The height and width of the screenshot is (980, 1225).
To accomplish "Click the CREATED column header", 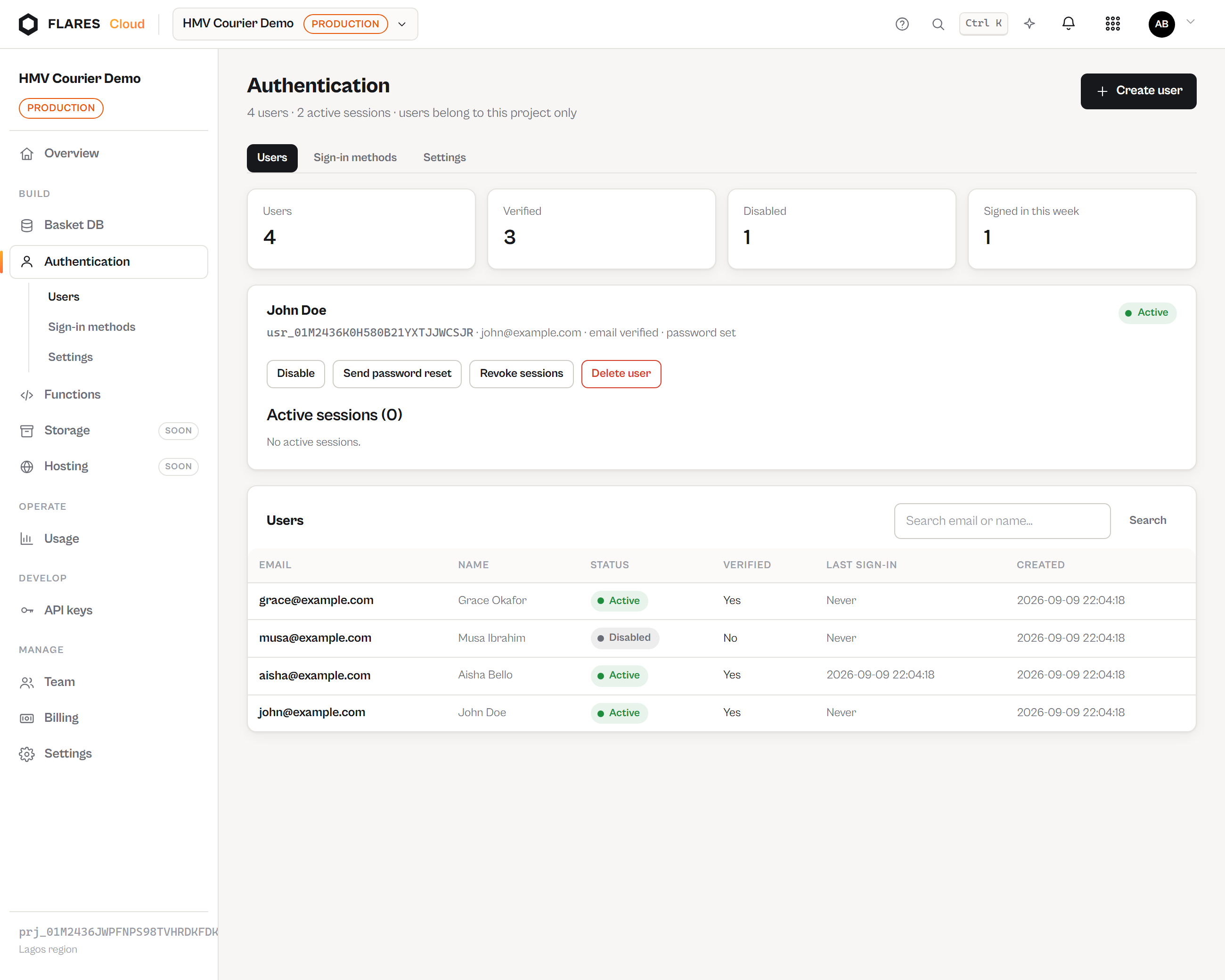I will (x=1040, y=565).
